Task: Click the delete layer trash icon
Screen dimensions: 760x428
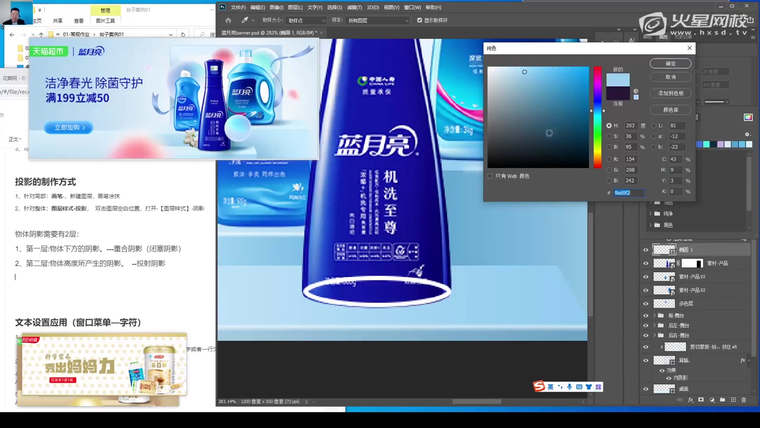Action: pos(744,400)
